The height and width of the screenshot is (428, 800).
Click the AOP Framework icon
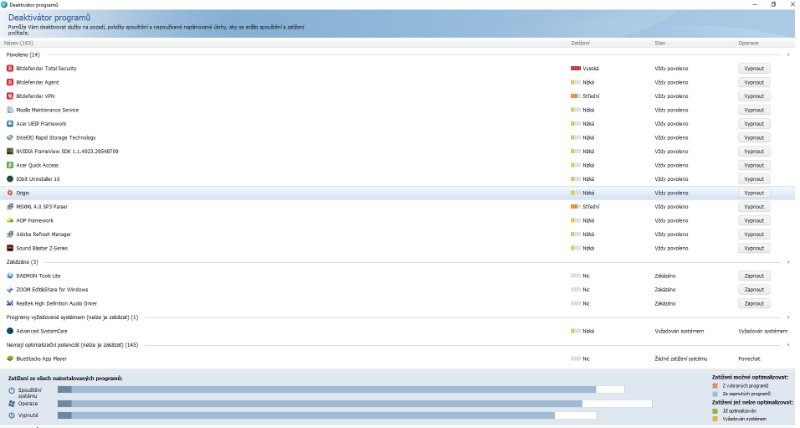(10, 220)
